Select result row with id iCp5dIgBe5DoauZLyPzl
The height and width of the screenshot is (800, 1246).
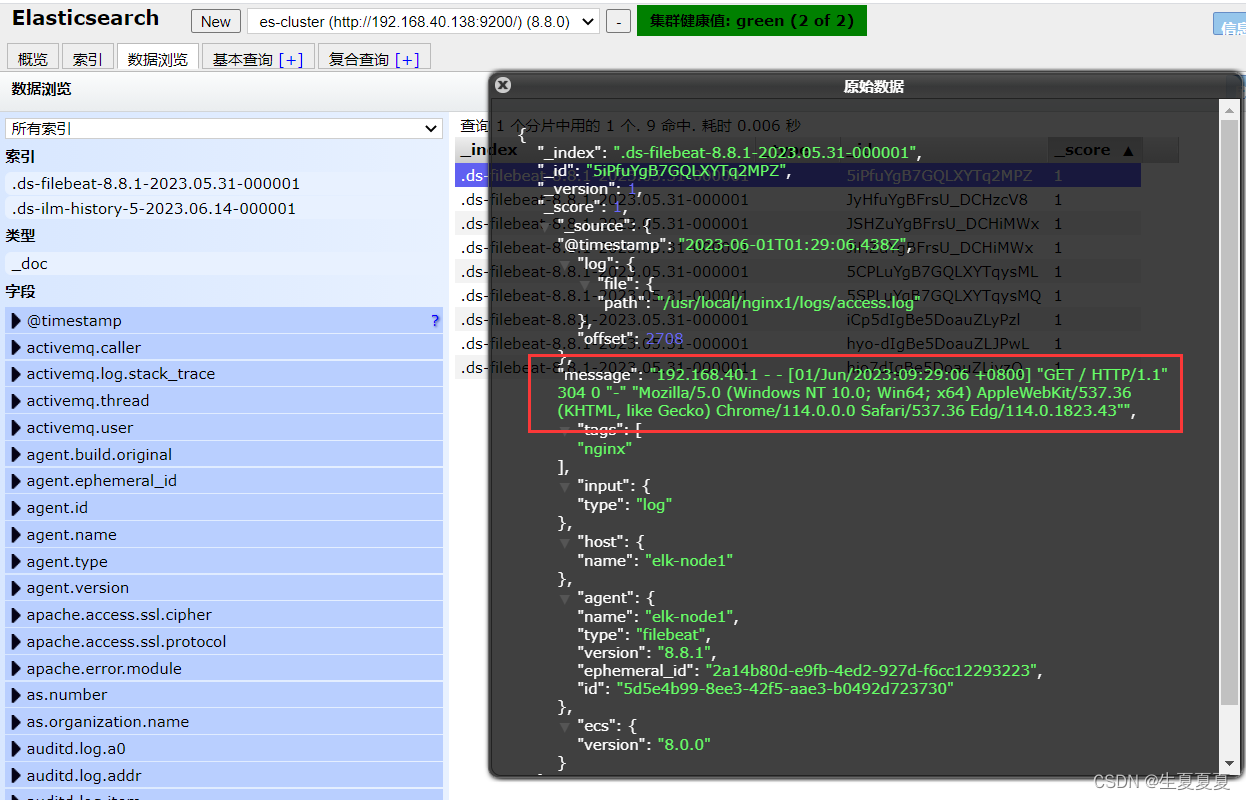(798, 319)
